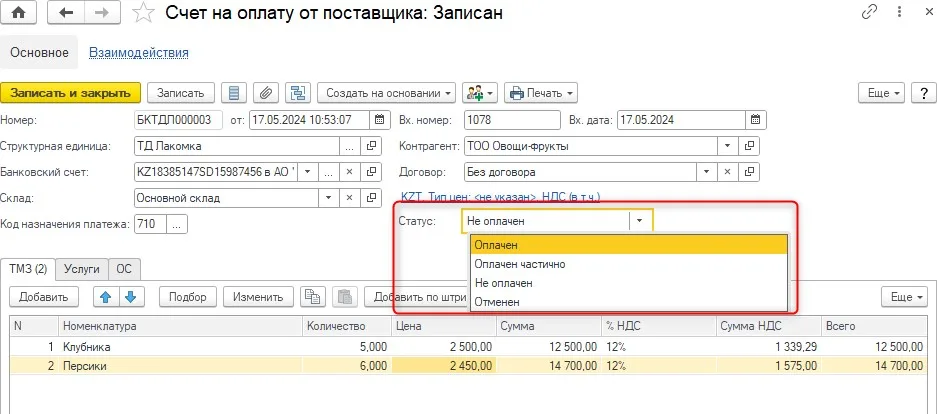The image size is (937, 414).
Task: Open help with the question mark button
Action: (923, 93)
